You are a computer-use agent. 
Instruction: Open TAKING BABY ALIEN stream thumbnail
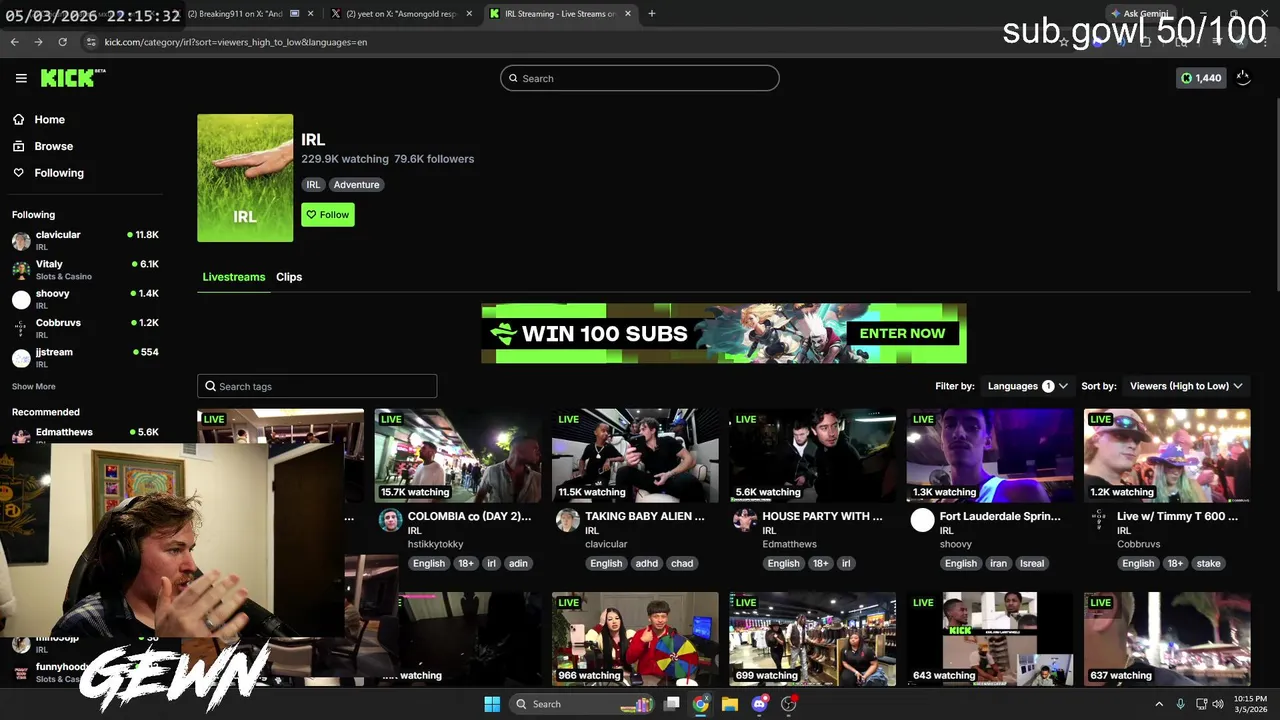pyautogui.click(x=635, y=455)
